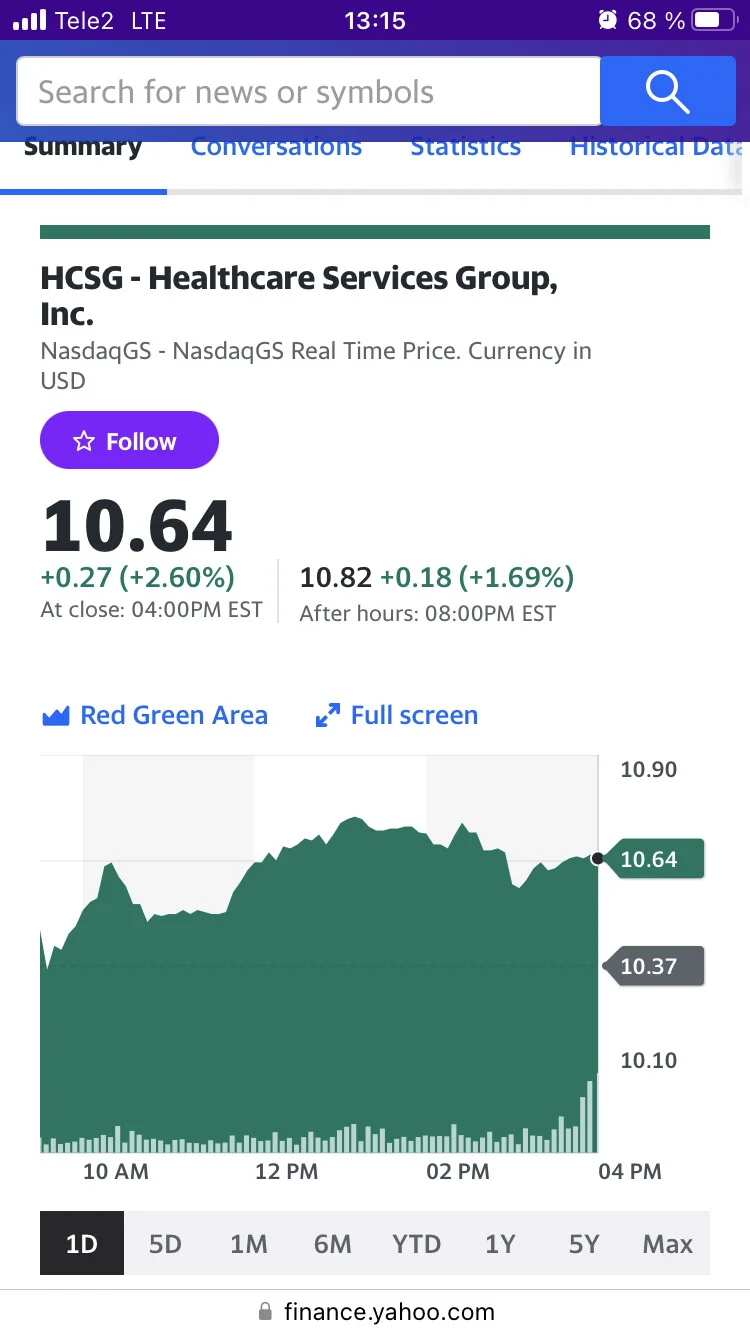
Task: Open the Historical Data tab link
Action: click(x=656, y=147)
